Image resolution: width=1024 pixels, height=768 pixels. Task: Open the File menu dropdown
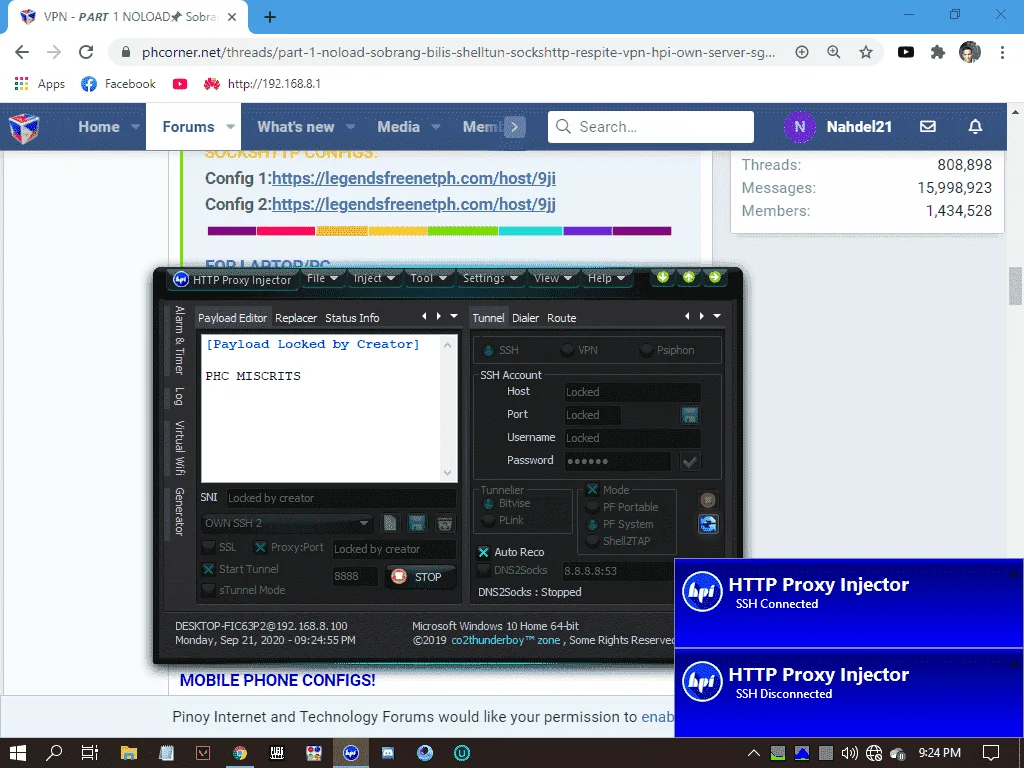click(323, 278)
